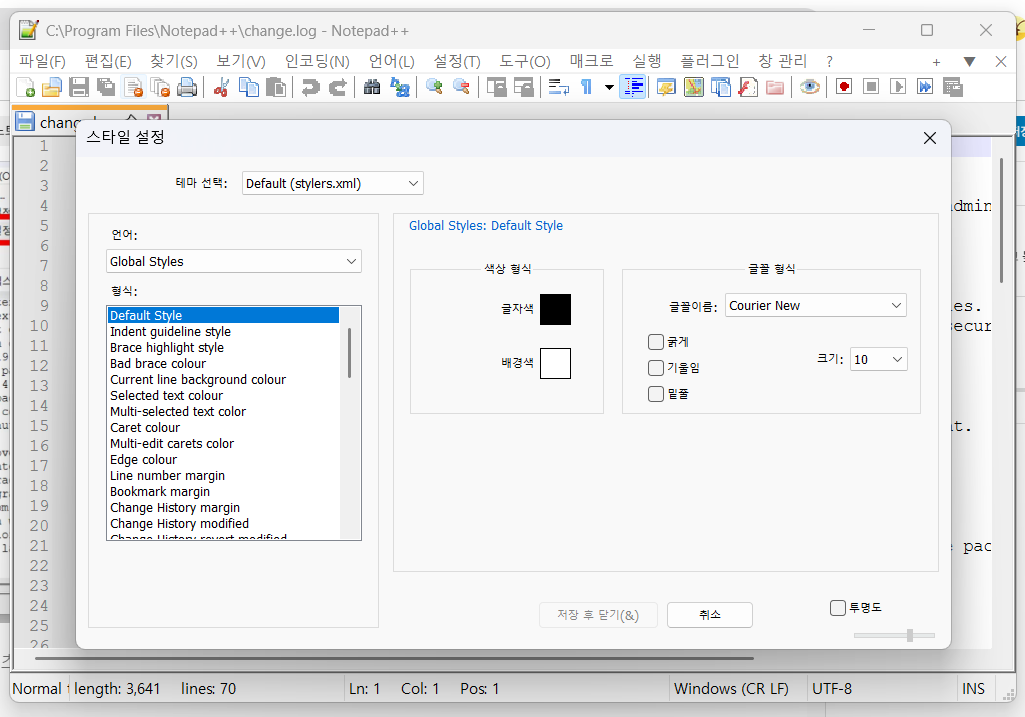The width and height of the screenshot is (1025, 717).
Task: Enable the 기울임 italic checkbox
Action: pos(656,368)
